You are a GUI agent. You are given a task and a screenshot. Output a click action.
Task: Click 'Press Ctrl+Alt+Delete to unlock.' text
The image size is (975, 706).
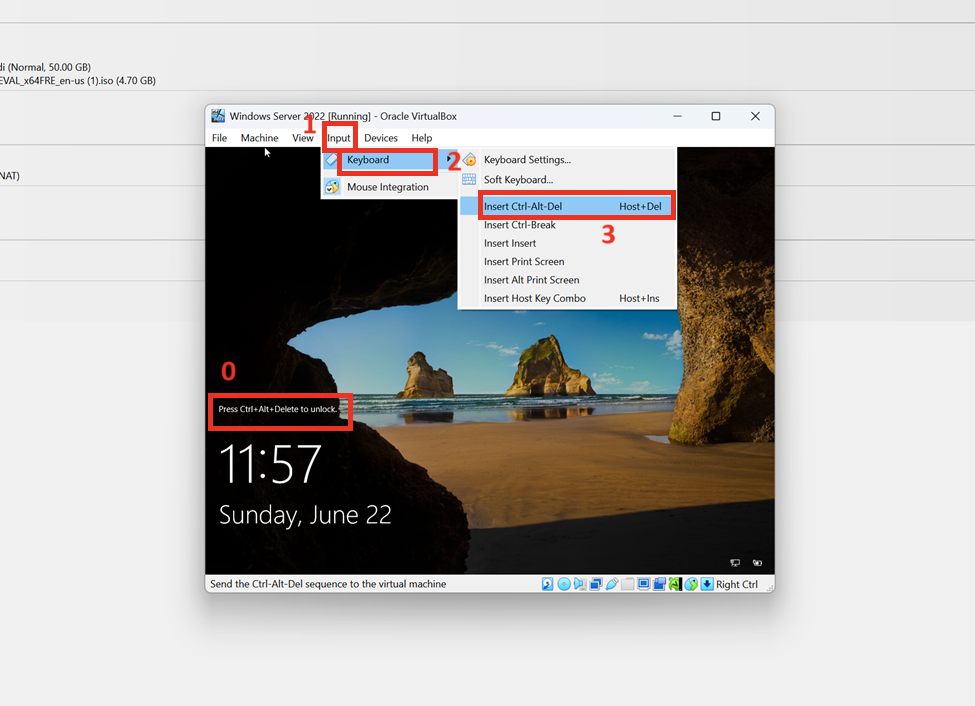(x=278, y=409)
